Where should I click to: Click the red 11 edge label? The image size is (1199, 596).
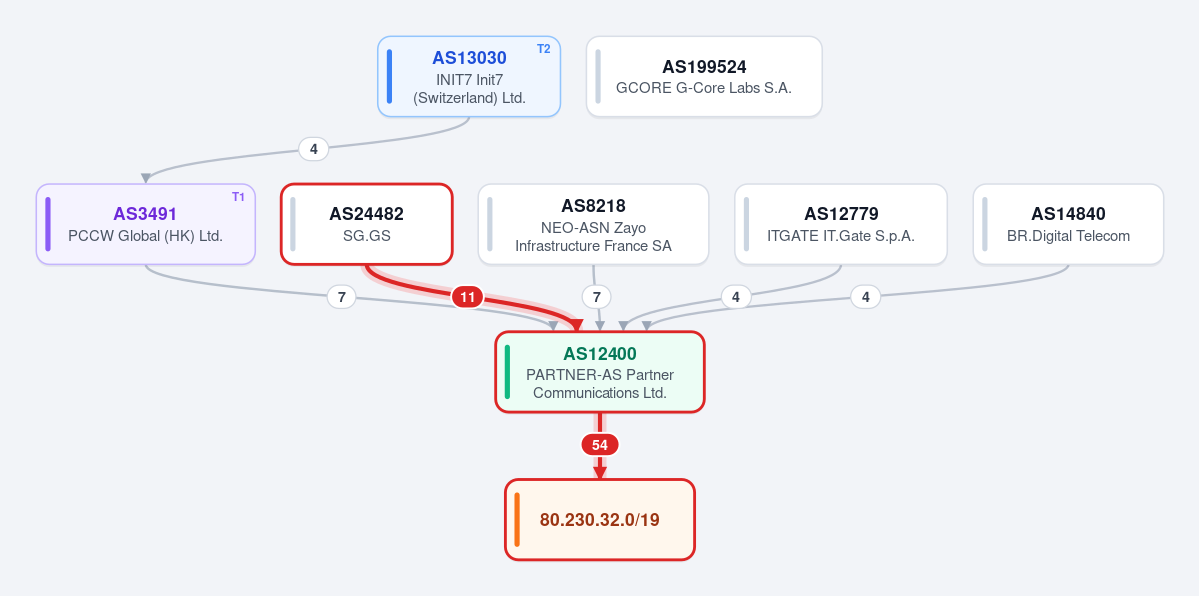pos(467,297)
